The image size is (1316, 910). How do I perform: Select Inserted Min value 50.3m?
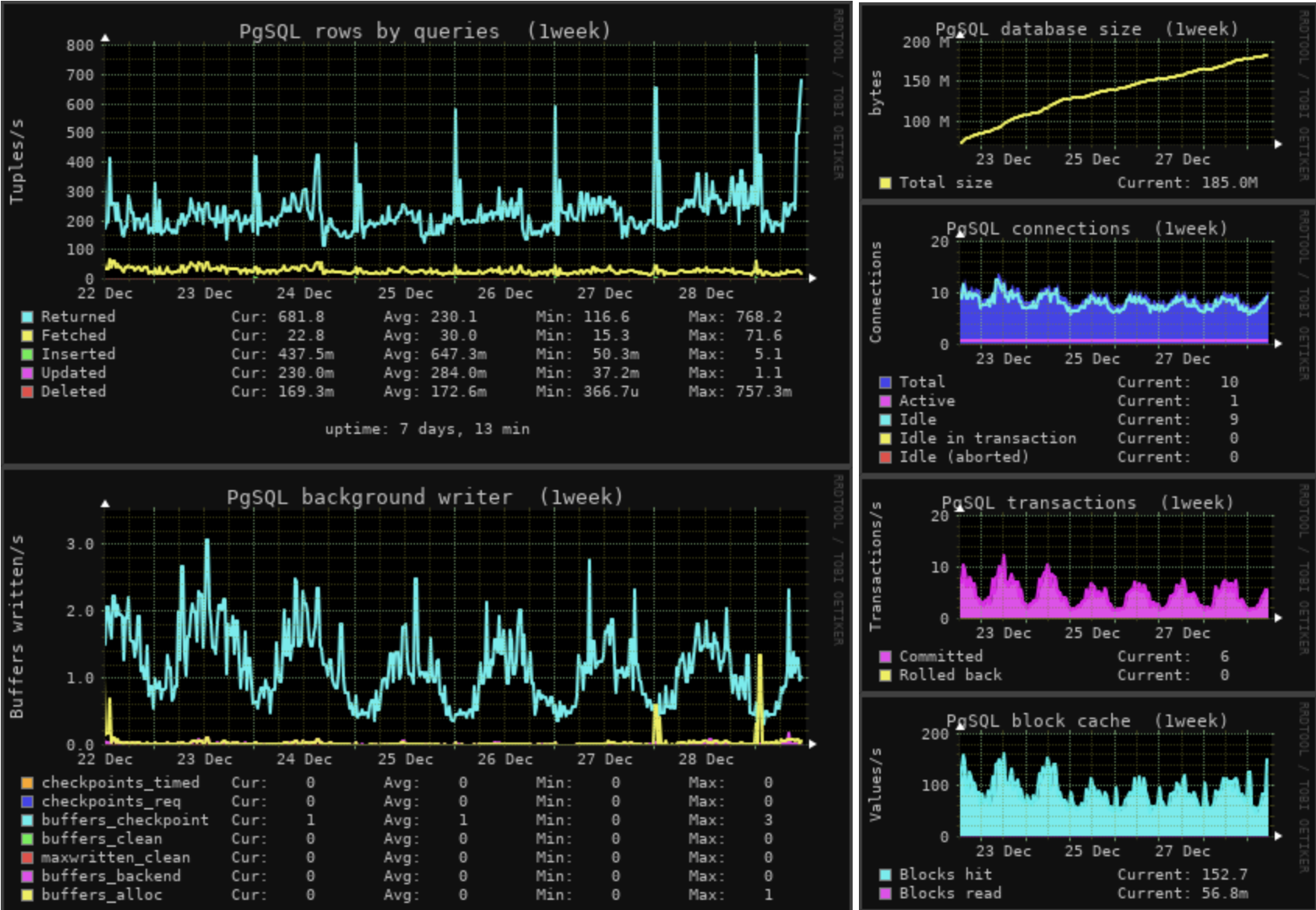click(616, 354)
